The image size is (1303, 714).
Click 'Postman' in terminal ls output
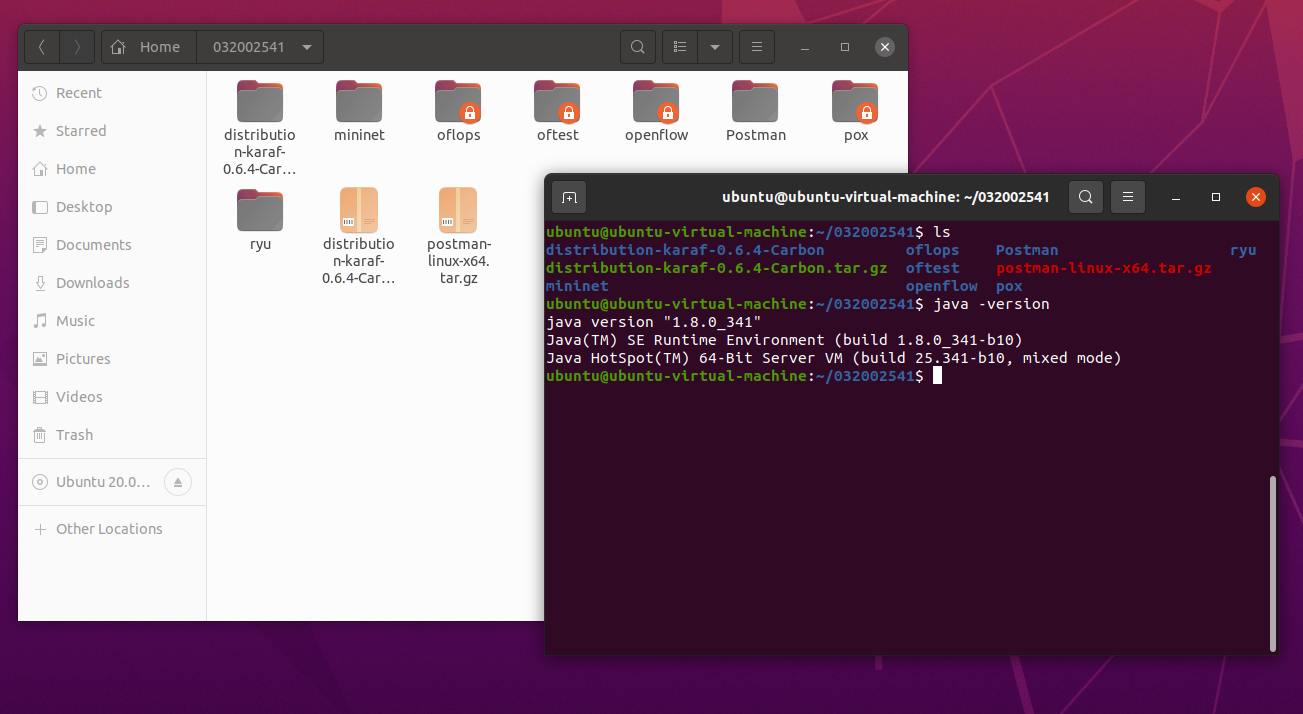[1027, 250]
